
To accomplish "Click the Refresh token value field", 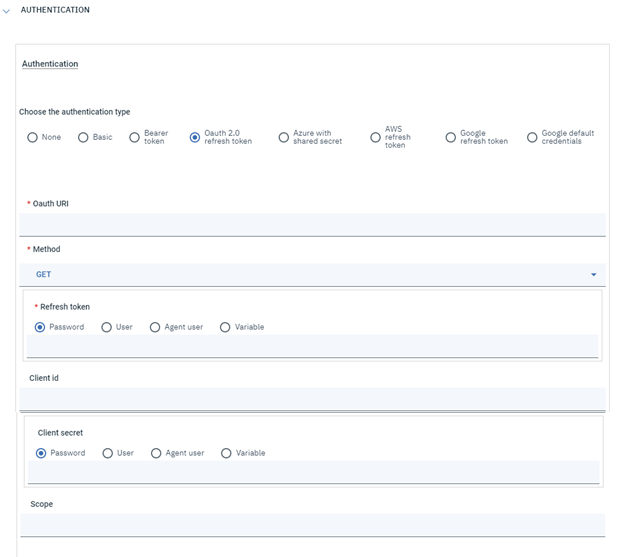I will pyautogui.click(x=312, y=346).
